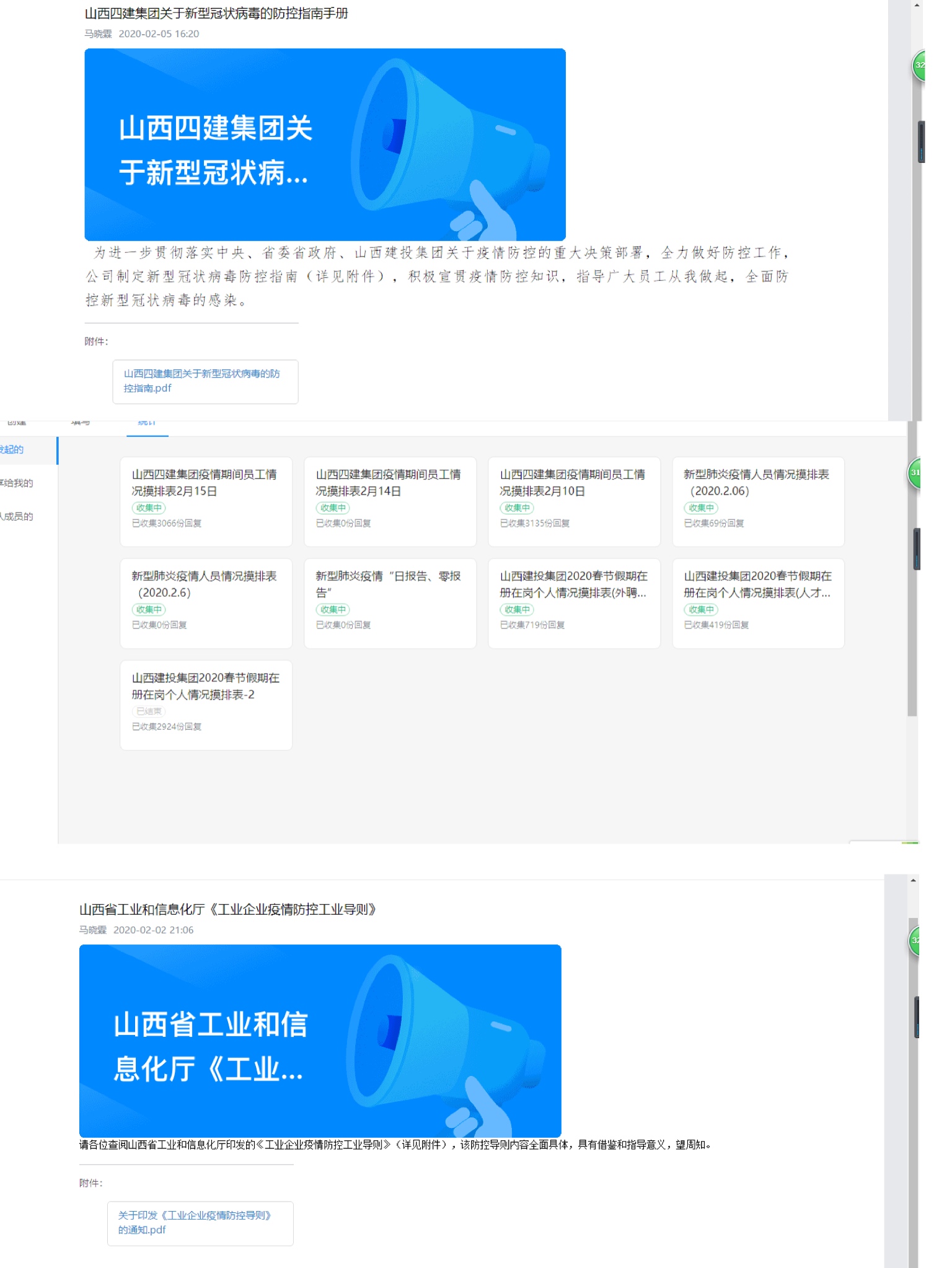Open survey card 员工情况摸排表2月15日

(206, 501)
